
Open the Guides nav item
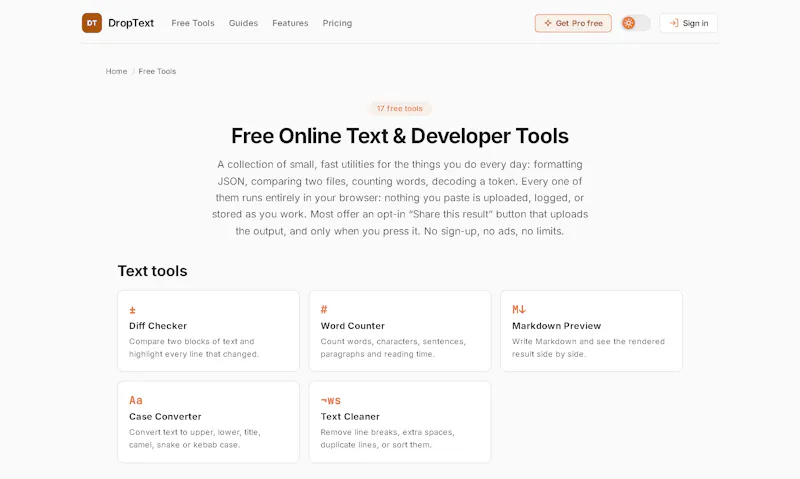pyautogui.click(x=243, y=23)
